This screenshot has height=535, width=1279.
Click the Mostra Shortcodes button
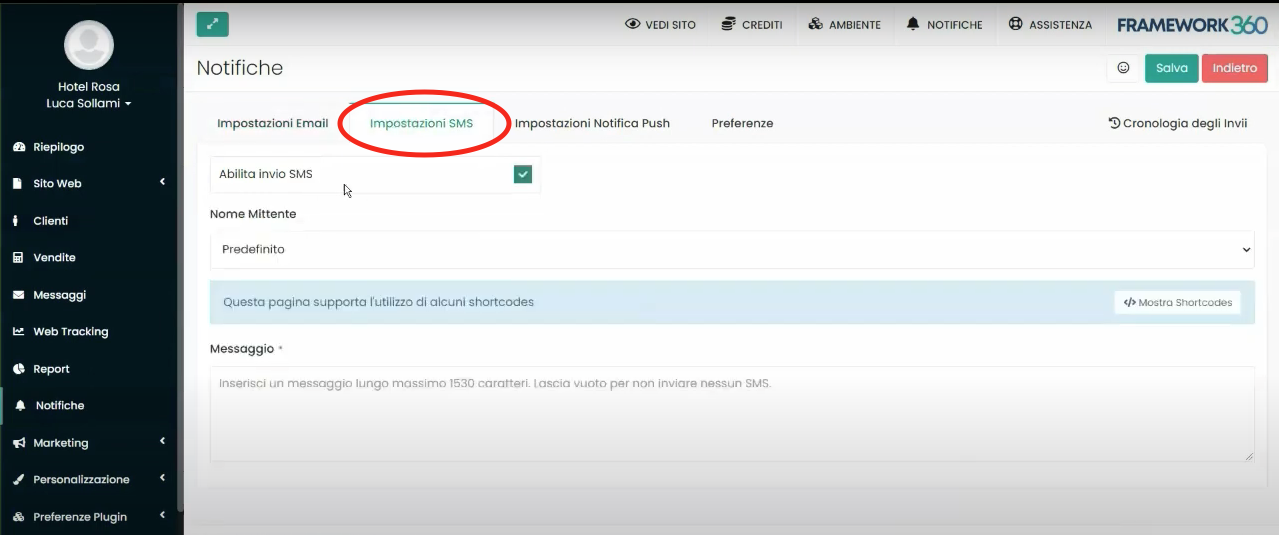pyautogui.click(x=1177, y=302)
